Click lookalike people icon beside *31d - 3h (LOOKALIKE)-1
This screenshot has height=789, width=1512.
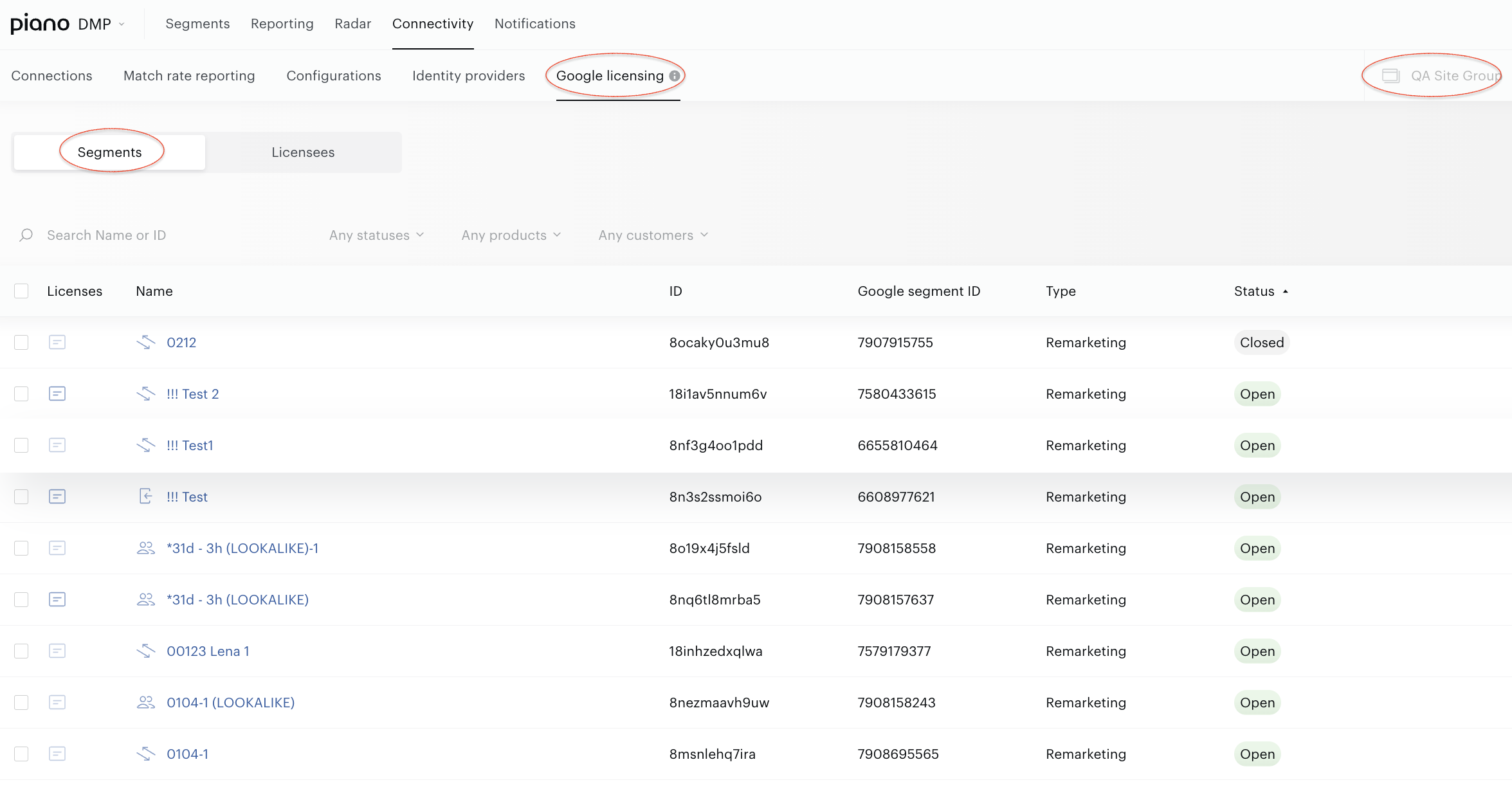pos(146,548)
